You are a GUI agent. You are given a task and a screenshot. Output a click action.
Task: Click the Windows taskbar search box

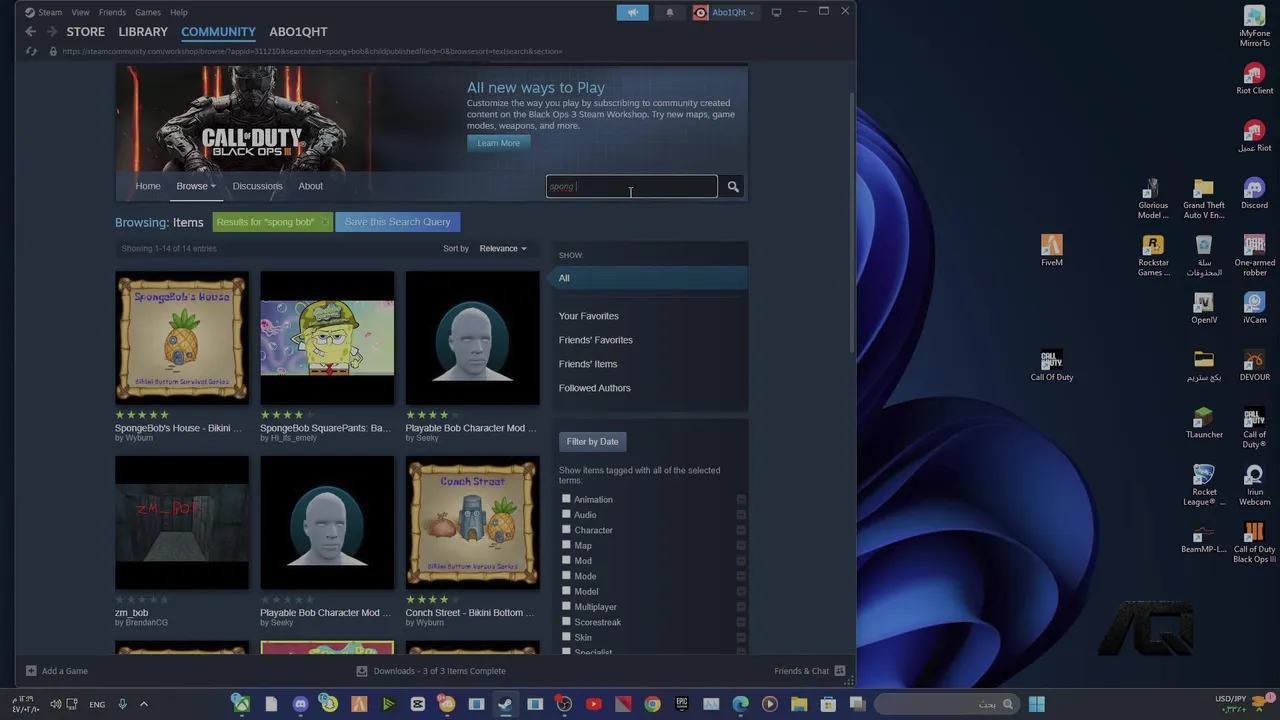click(x=946, y=704)
